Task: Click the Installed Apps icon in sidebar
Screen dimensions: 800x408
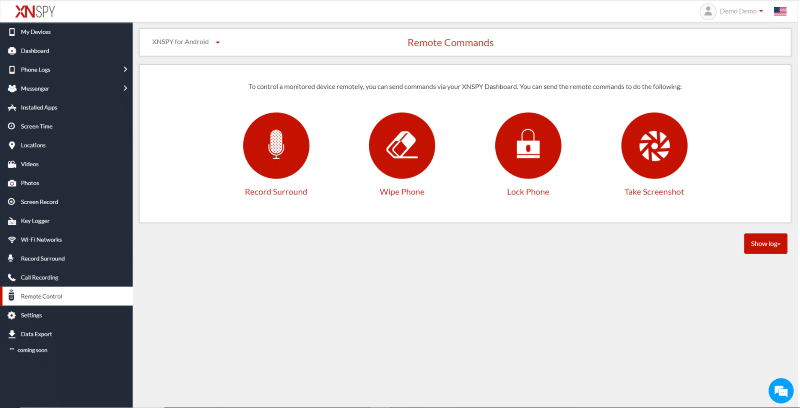Action: point(12,108)
